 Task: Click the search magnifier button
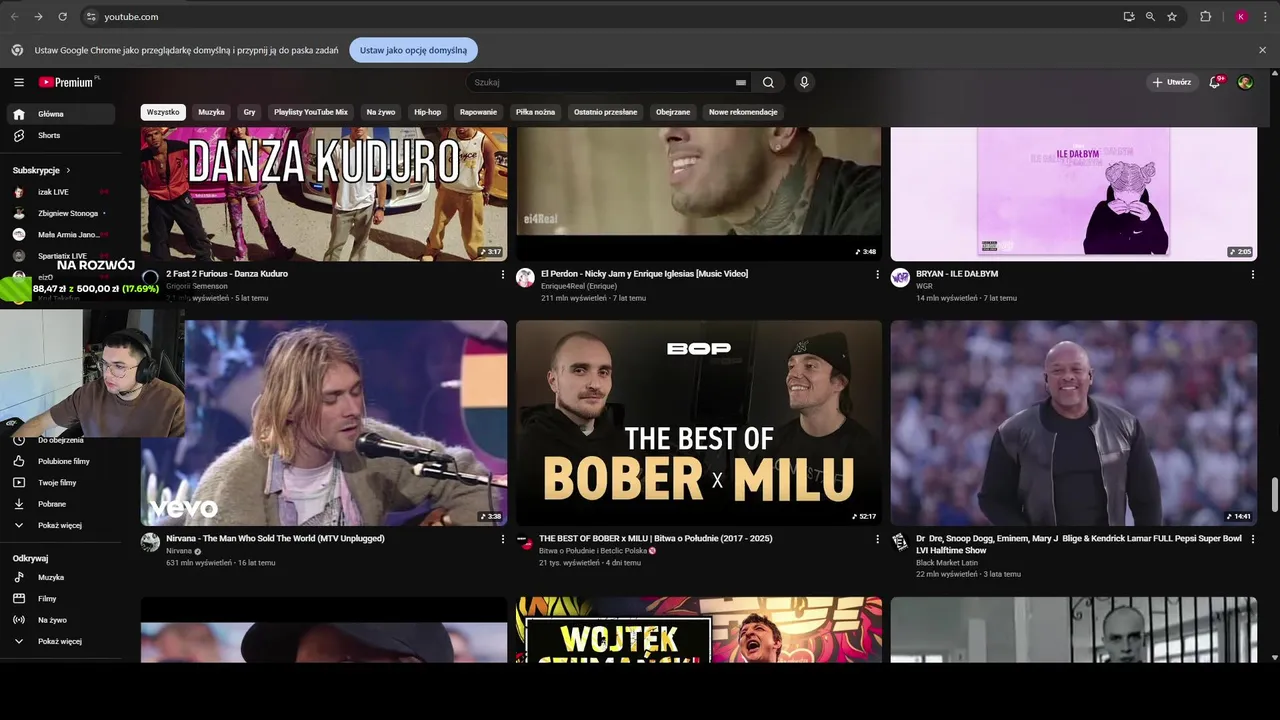pyautogui.click(x=768, y=83)
